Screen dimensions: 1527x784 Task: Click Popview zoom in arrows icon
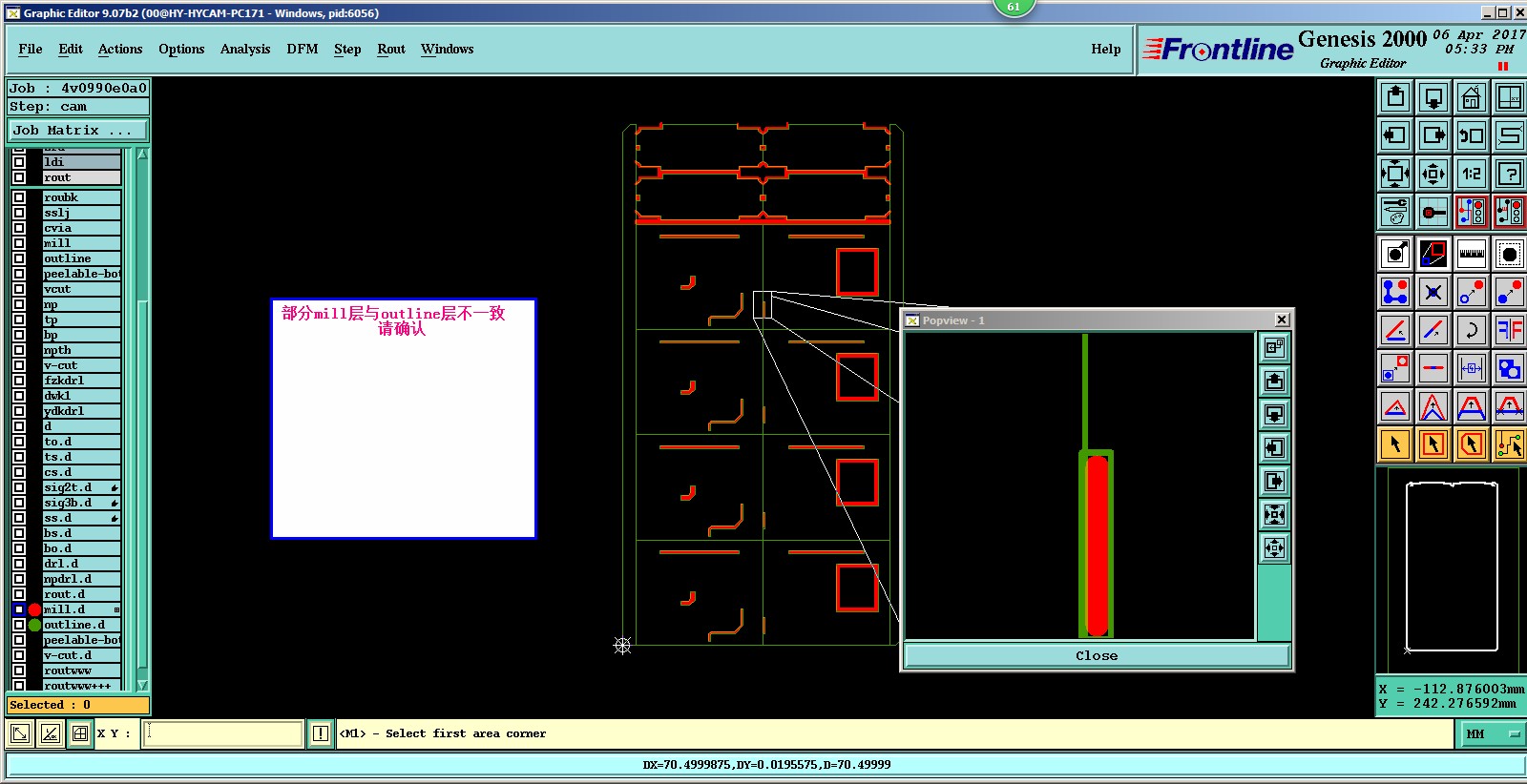click(1274, 515)
